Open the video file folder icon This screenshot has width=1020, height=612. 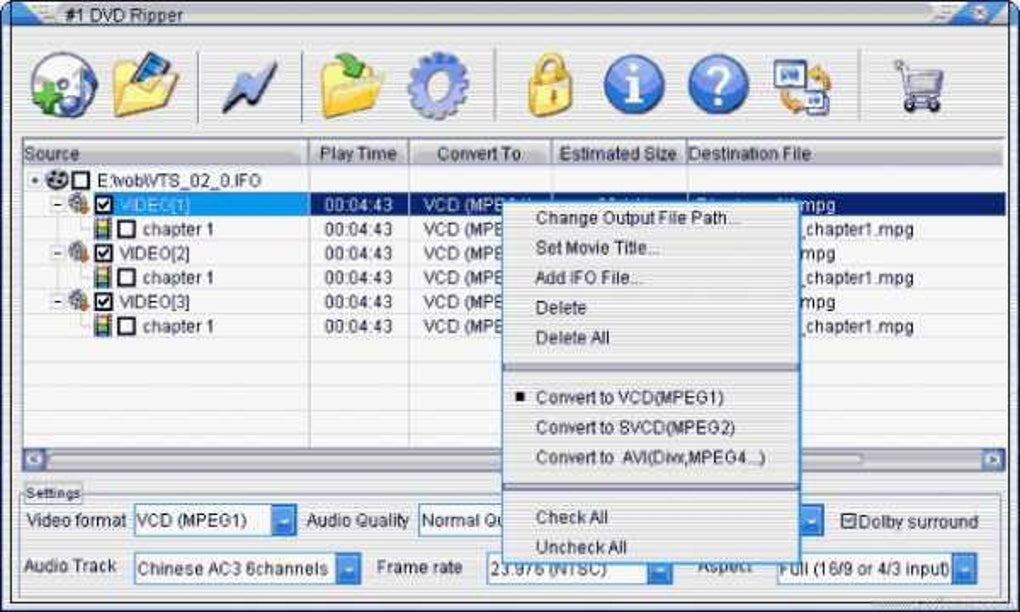[x=145, y=85]
